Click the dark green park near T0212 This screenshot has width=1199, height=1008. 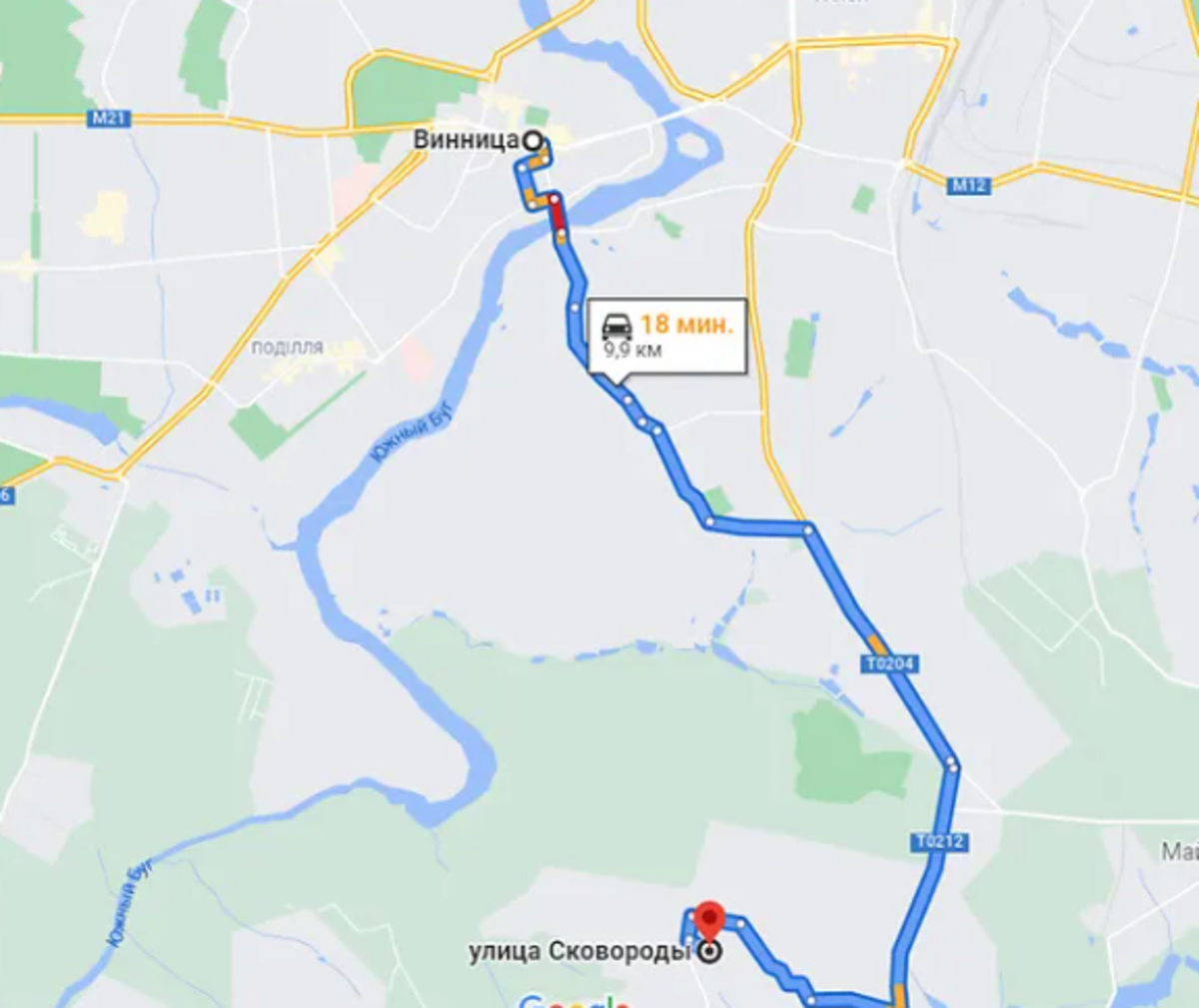850,755
